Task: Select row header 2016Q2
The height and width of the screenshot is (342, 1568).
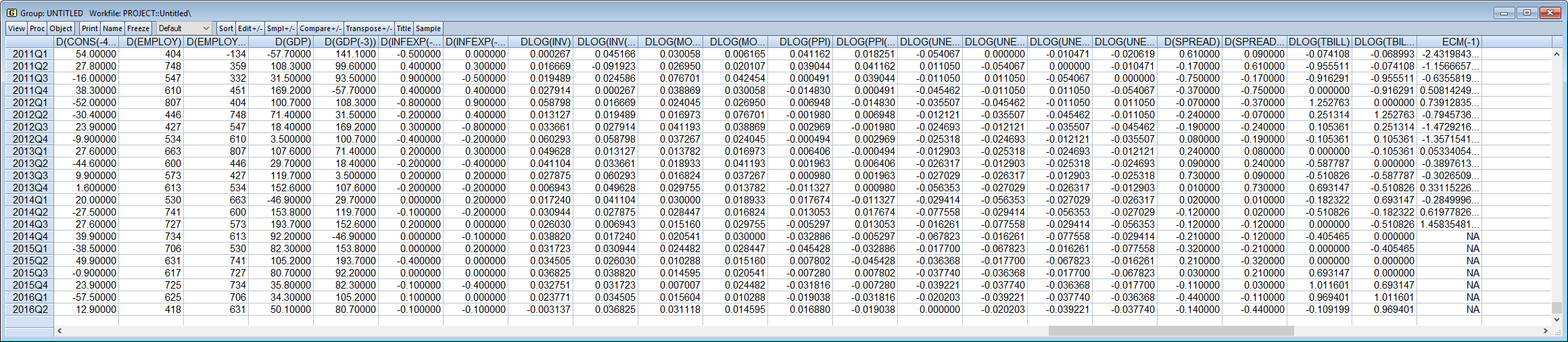Action: [30, 310]
